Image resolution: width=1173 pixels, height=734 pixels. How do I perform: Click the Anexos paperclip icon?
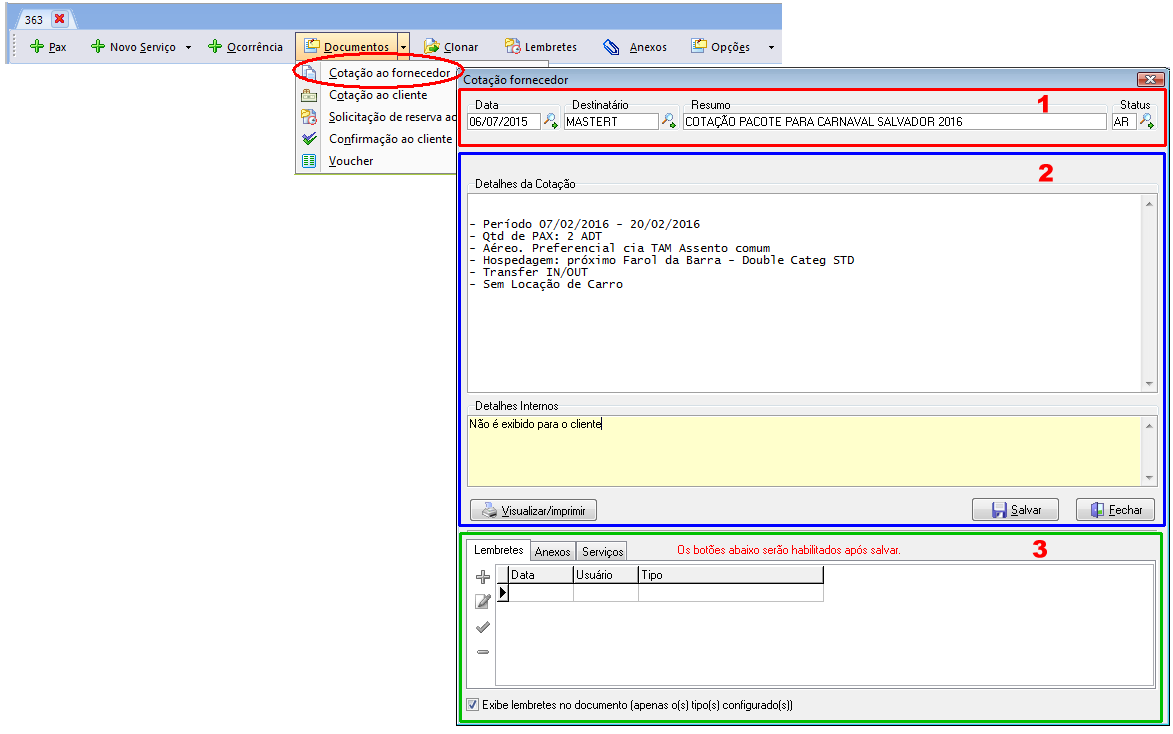point(611,46)
